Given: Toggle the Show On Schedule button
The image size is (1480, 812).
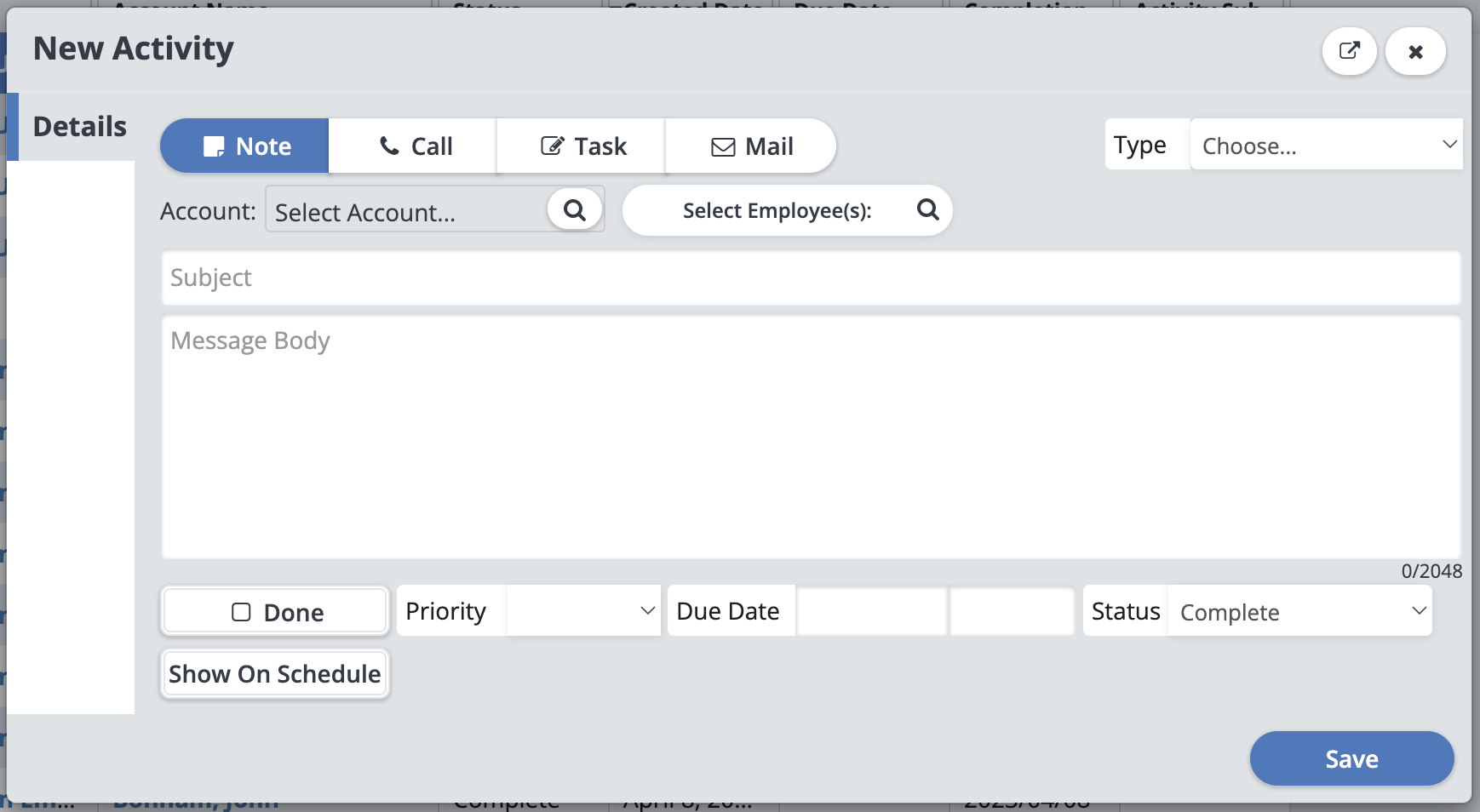Looking at the screenshot, I should pos(274,674).
